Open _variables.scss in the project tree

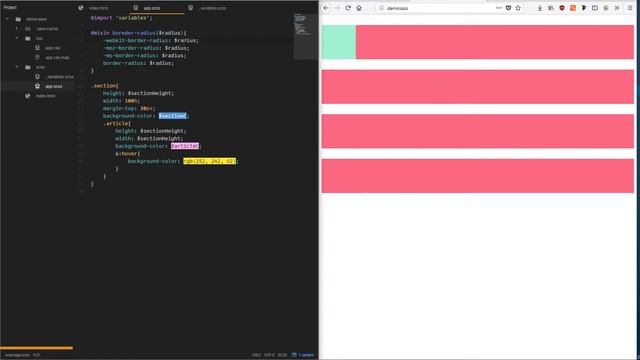point(60,77)
